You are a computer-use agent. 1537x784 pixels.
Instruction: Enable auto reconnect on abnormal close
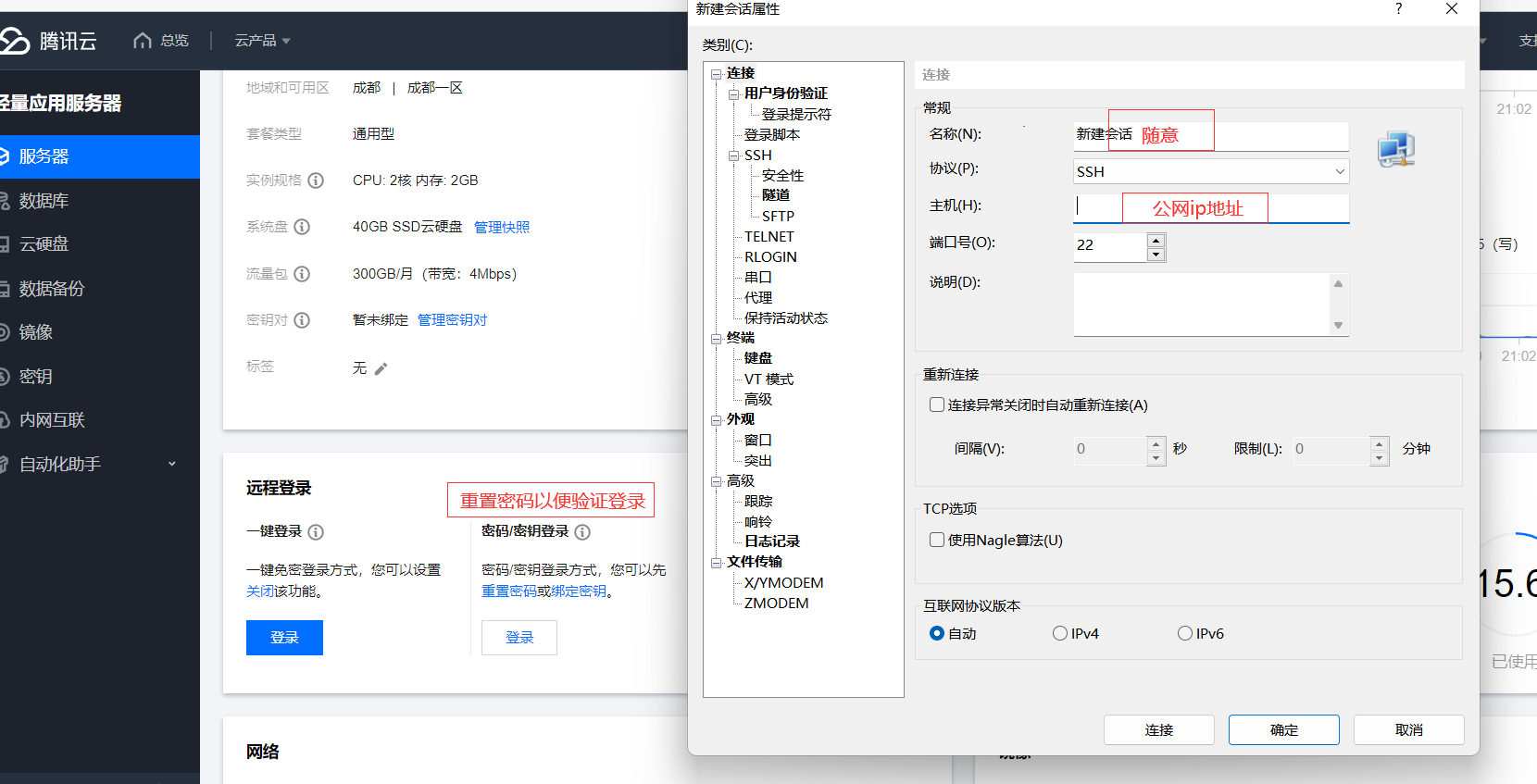pyautogui.click(x=937, y=404)
